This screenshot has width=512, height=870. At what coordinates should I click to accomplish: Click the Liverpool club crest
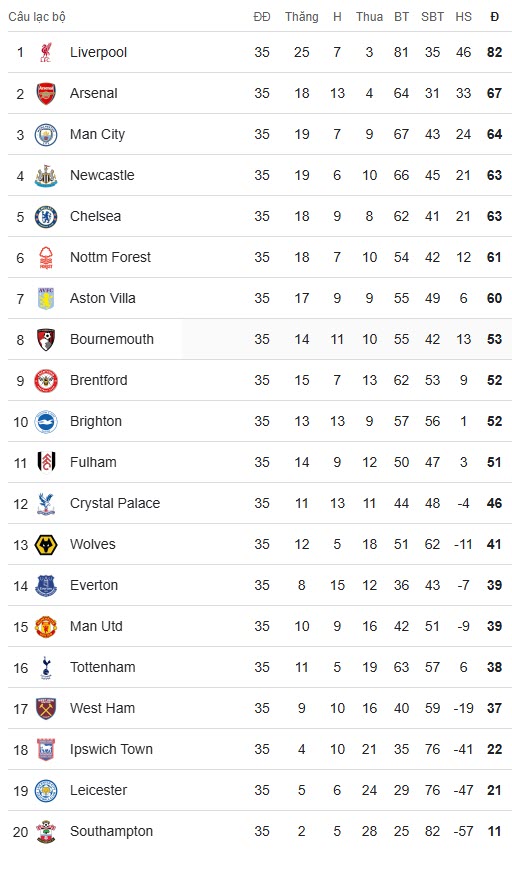[x=46, y=53]
